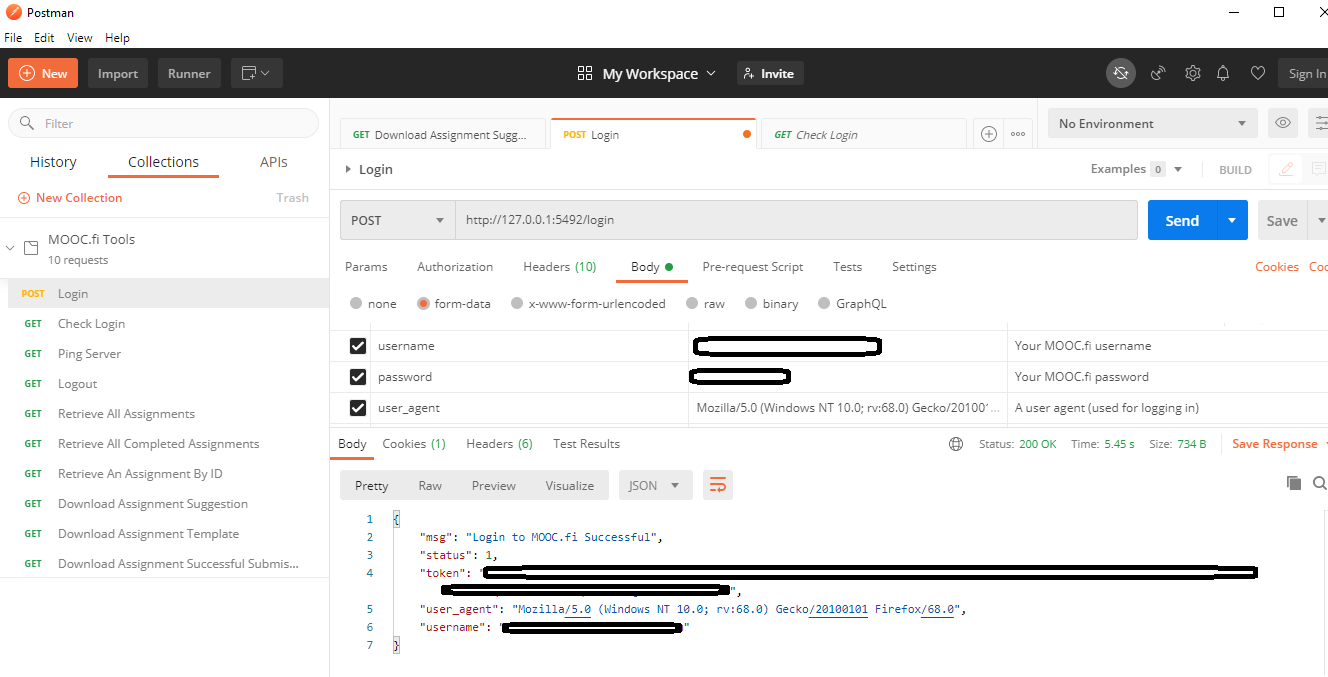Screen dimensions: 1328x677
Task: Click the blue Send button
Action: point(1182,220)
